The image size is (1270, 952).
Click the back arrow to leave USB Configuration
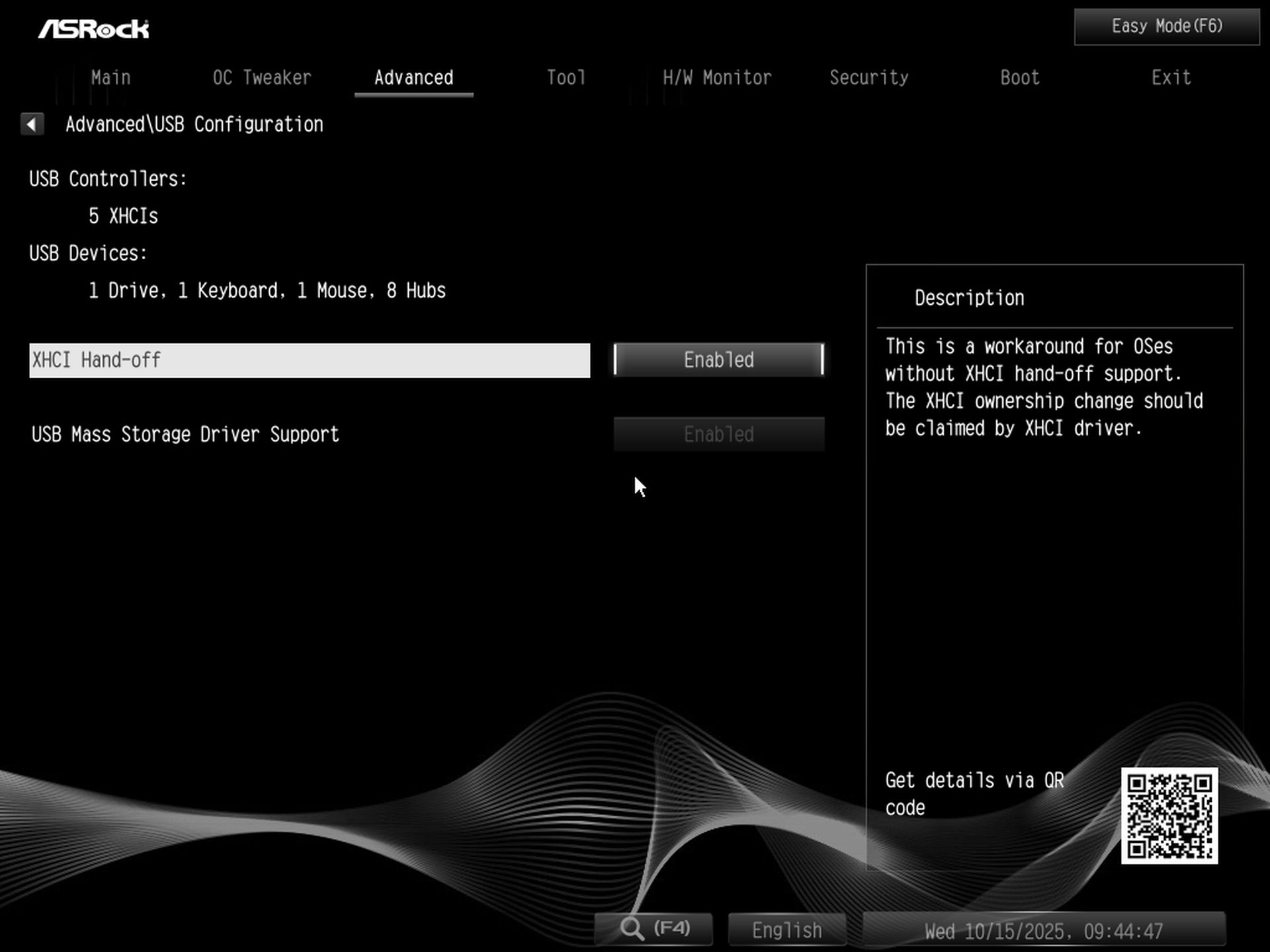(x=32, y=124)
